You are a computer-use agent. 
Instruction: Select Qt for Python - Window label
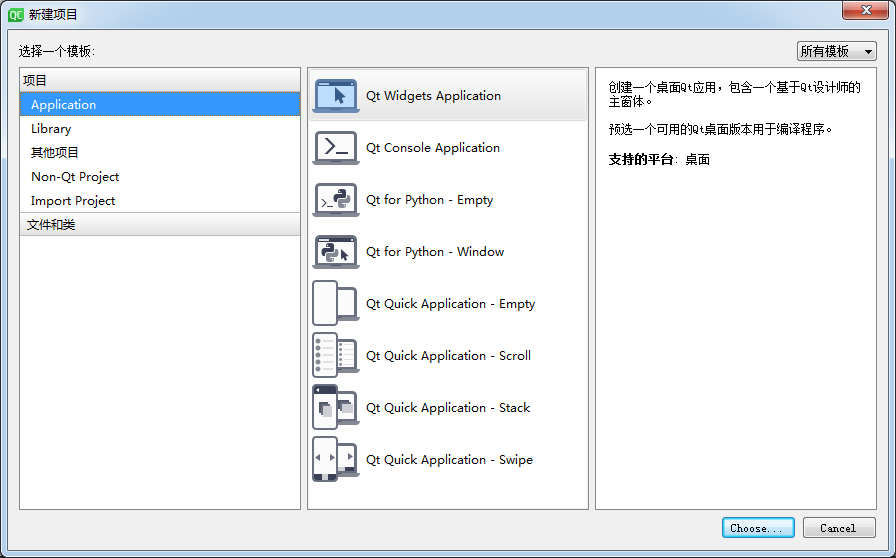[x=435, y=252]
